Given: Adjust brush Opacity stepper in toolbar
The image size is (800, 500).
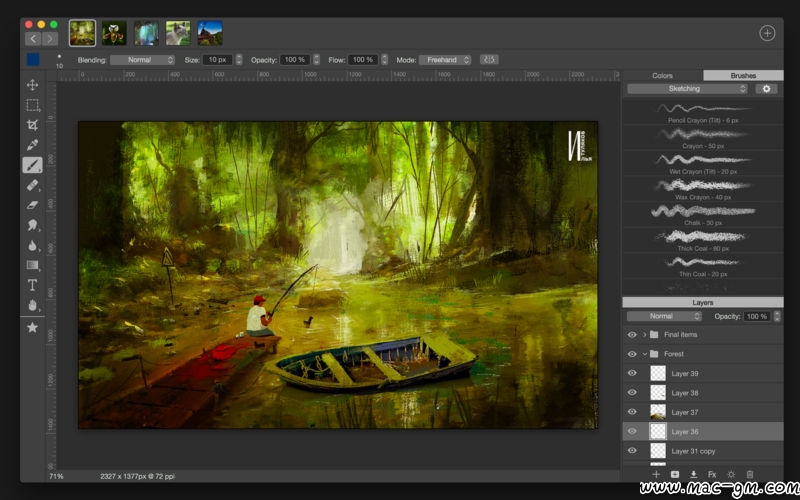Looking at the screenshot, I should tap(316, 60).
